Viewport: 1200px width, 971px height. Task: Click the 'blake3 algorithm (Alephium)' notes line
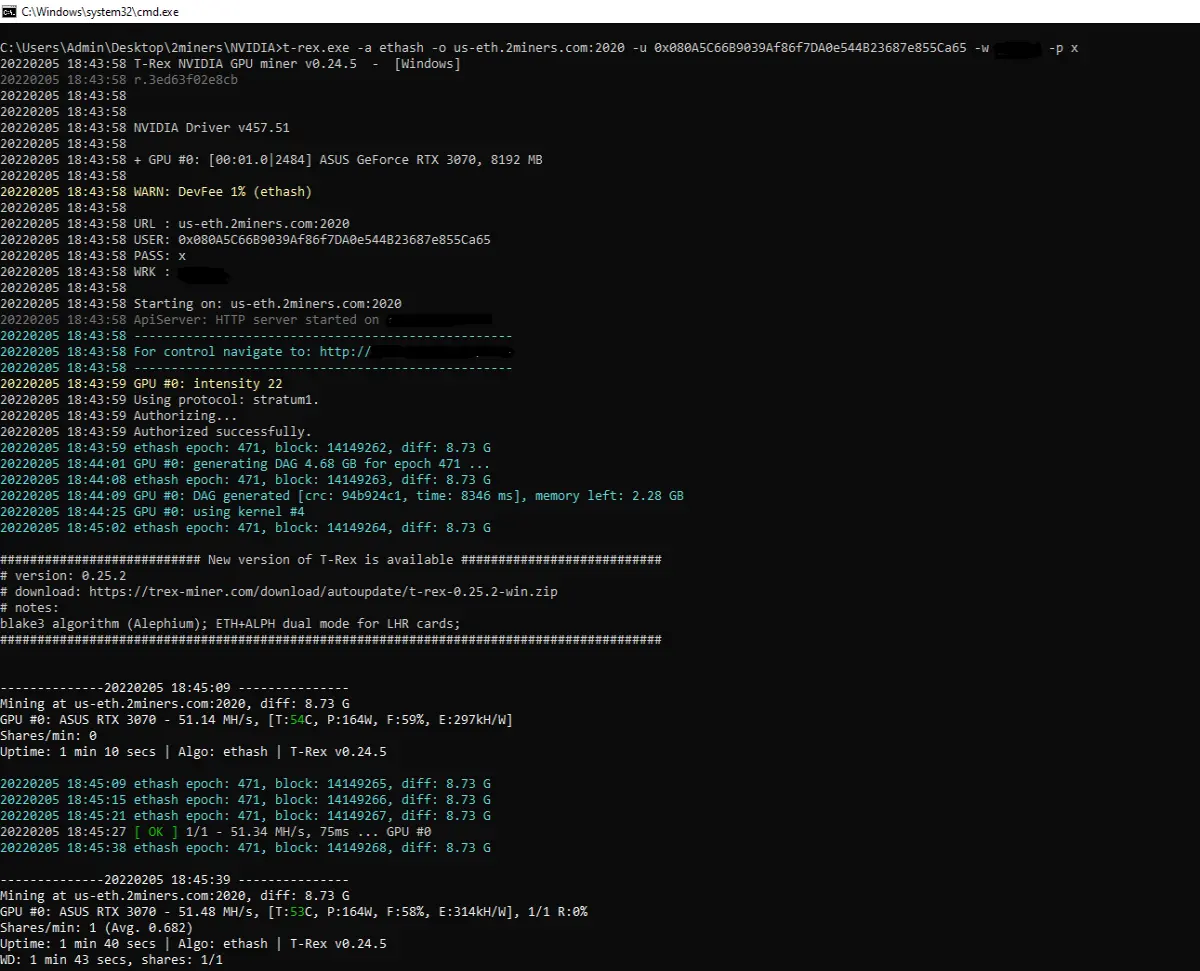[230, 624]
